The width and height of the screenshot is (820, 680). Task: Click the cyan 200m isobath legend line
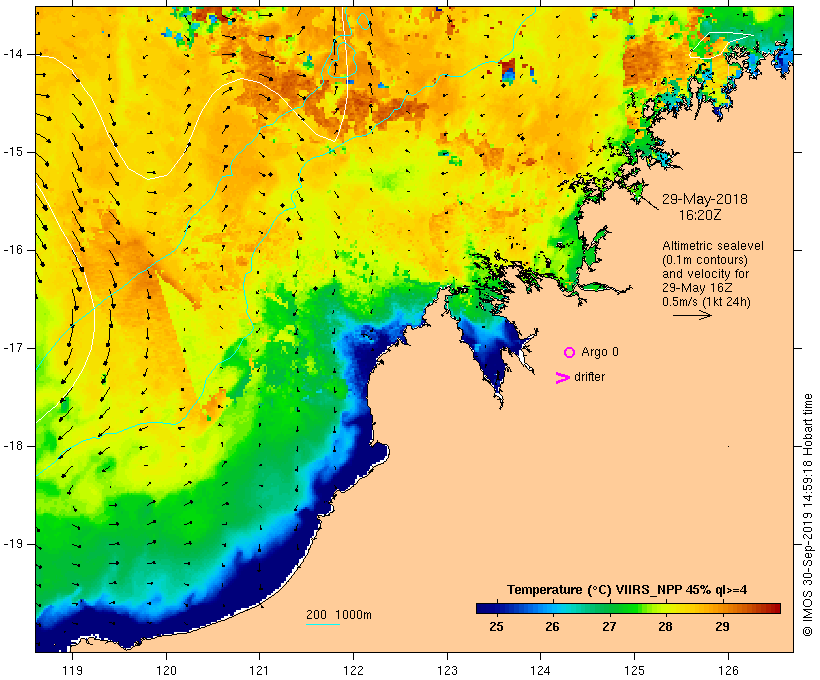(x=323, y=624)
